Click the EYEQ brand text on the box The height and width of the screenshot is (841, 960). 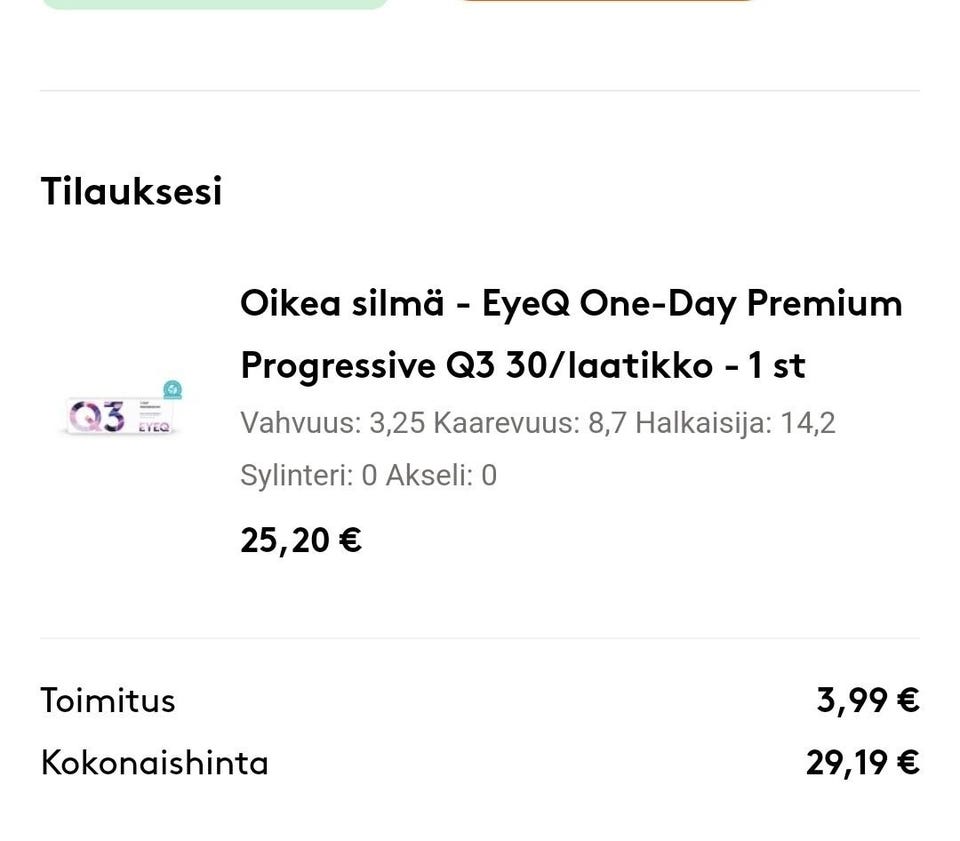click(154, 427)
